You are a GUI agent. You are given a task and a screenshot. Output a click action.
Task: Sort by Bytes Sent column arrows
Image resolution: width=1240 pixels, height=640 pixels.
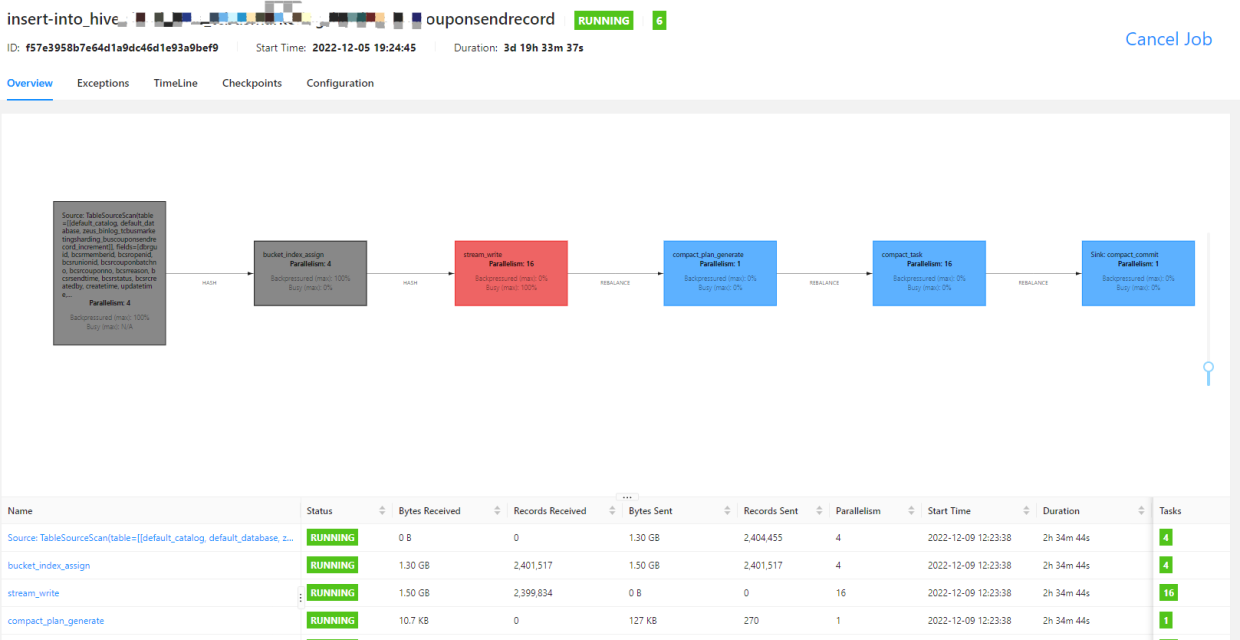(727, 511)
